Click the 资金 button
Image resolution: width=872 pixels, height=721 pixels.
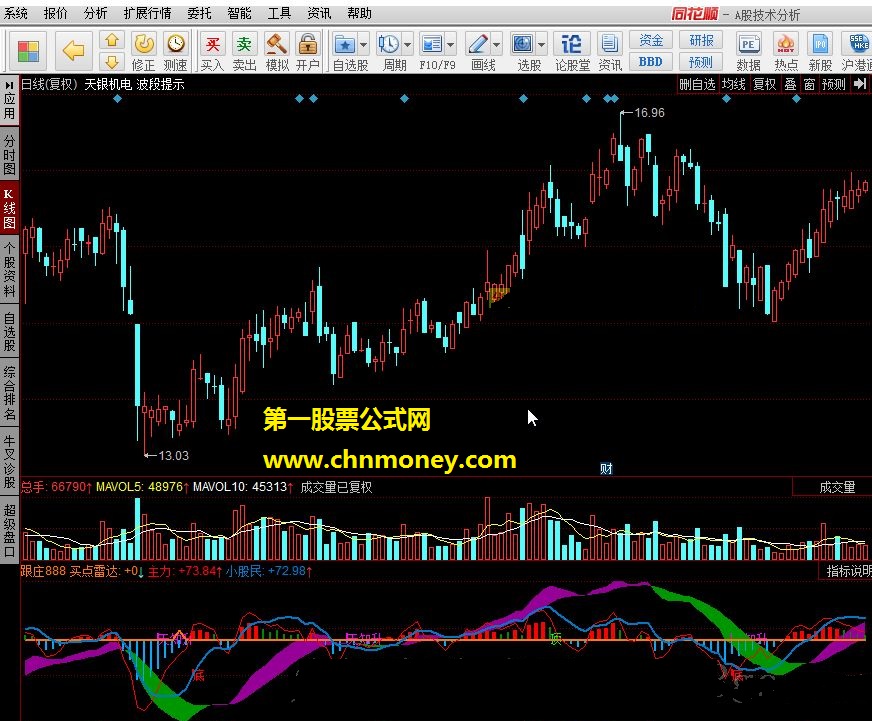651,41
